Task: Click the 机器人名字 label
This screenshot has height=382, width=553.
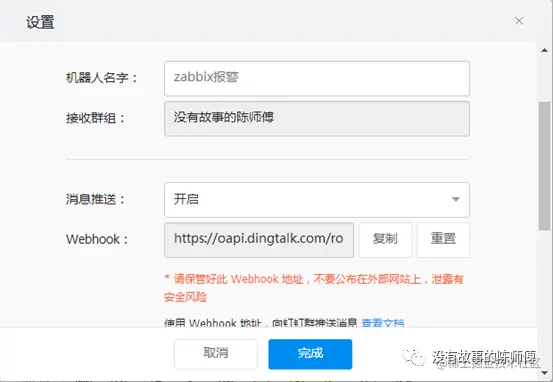Action: click(101, 78)
